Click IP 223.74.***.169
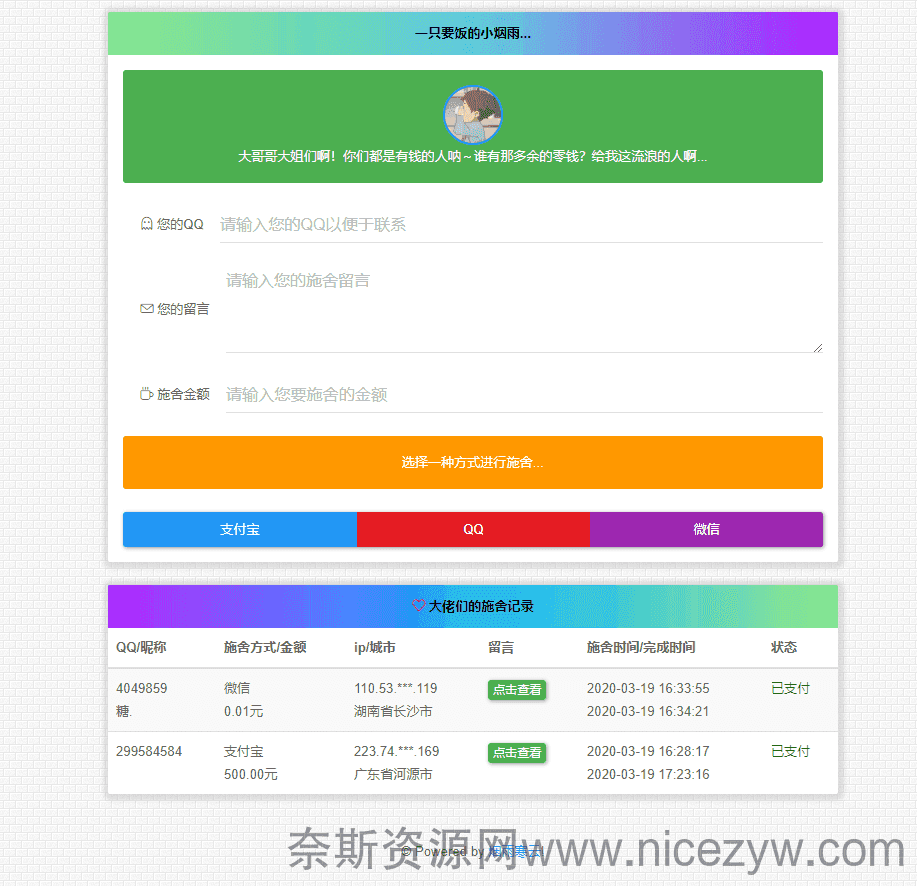Viewport: 917px width, 886px height. (396, 751)
